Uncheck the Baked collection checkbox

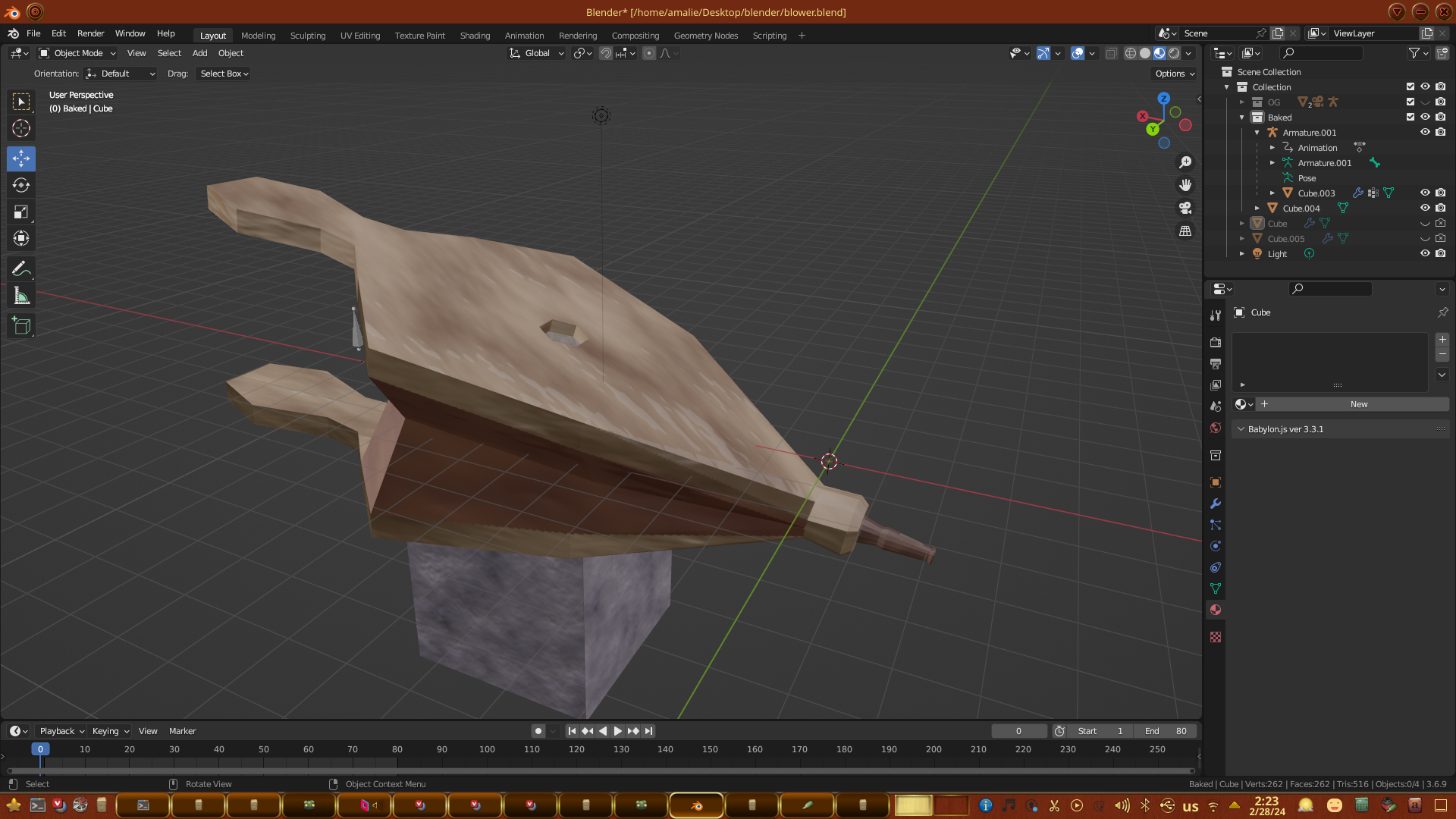1410,118
